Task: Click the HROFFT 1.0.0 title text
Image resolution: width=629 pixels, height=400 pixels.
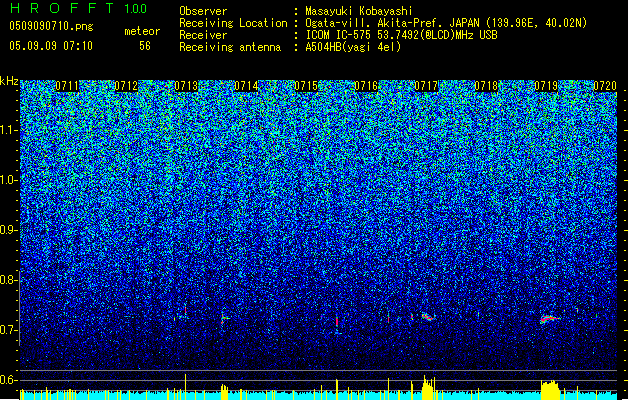Action: [79, 8]
